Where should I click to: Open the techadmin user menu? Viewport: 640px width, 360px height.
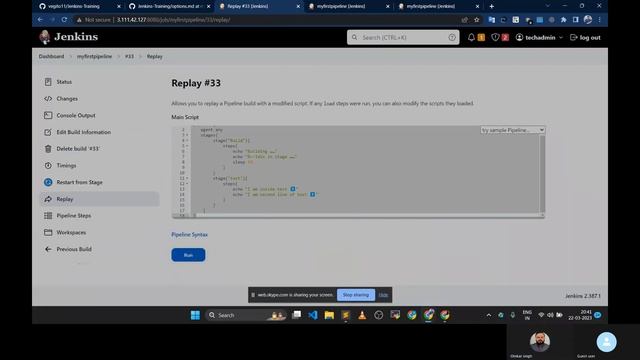[539, 37]
